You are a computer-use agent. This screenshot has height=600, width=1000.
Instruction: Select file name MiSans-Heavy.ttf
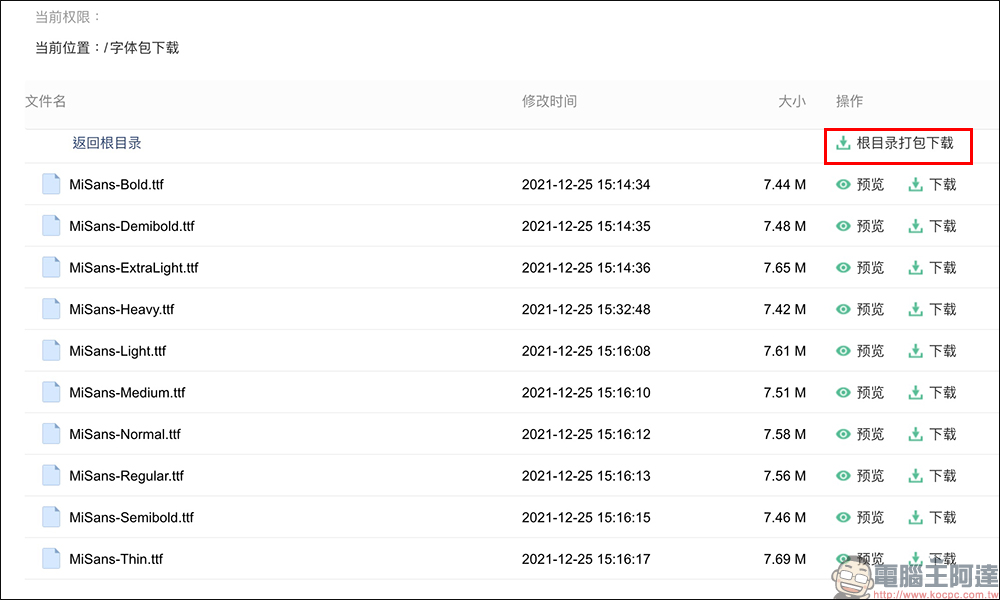tap(121, 310)
